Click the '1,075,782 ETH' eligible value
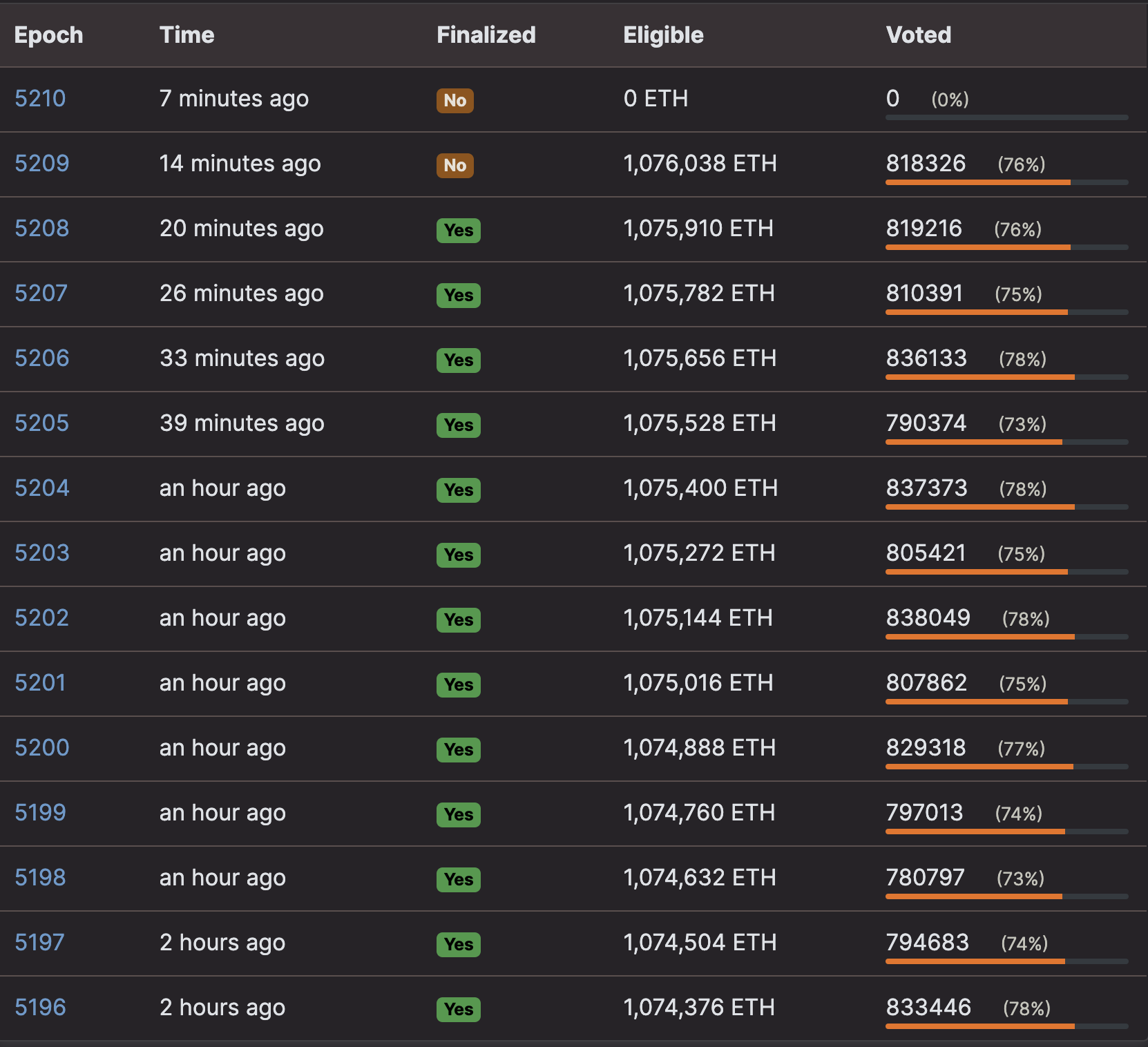1148x1047 pixels. tap(699, 294)
